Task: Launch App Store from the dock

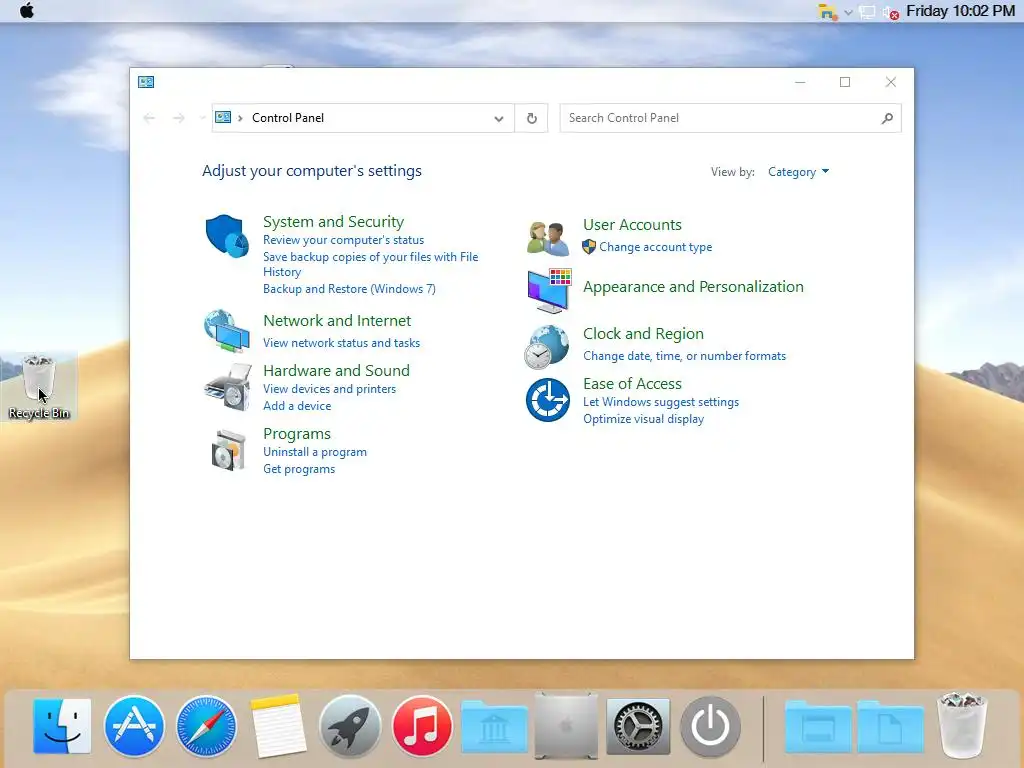Action: pos(134,726)
